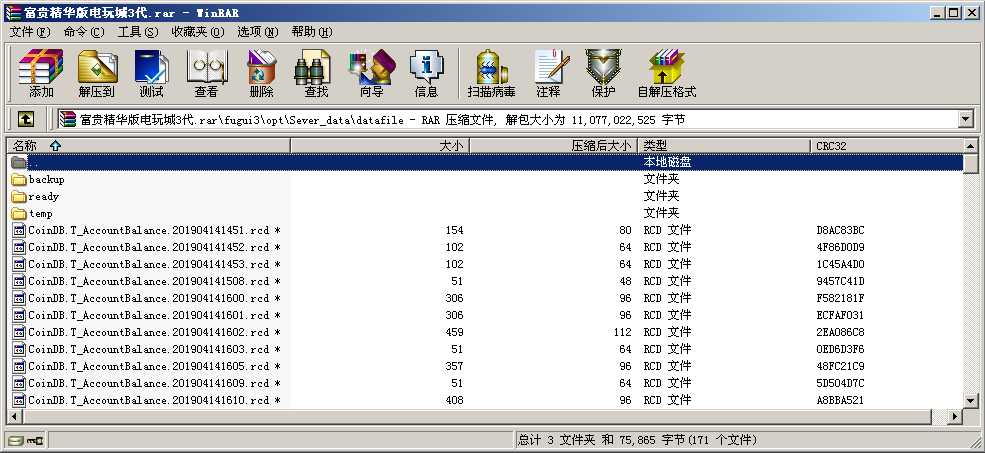
Task: Click CRC32 value 2EA086C8
Action: click(x=841, y=332)
